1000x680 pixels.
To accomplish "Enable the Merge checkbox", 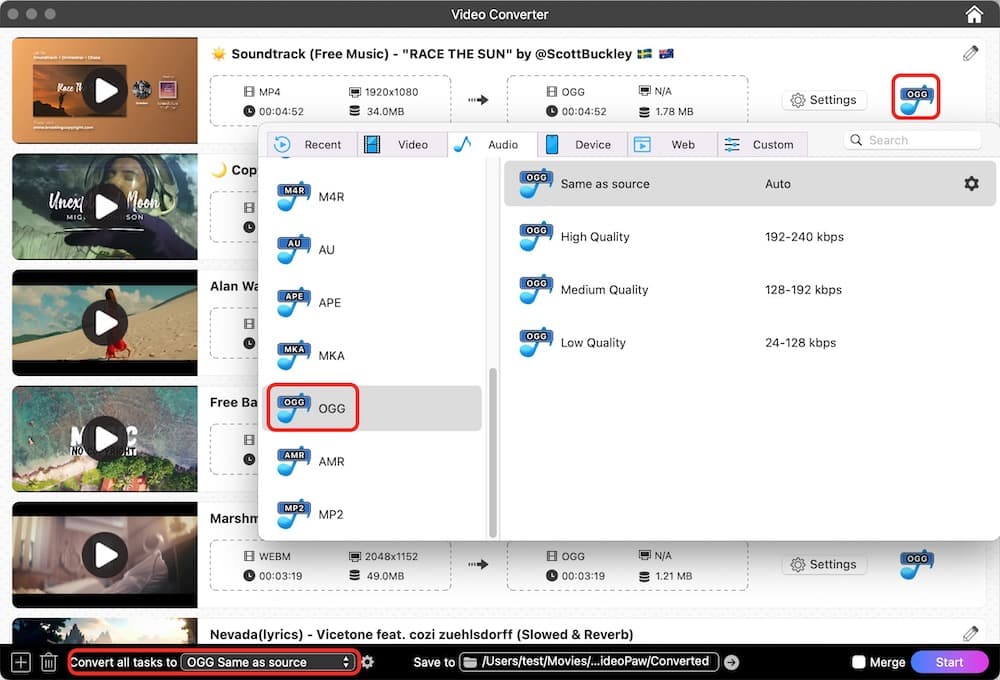I will 857,661.
